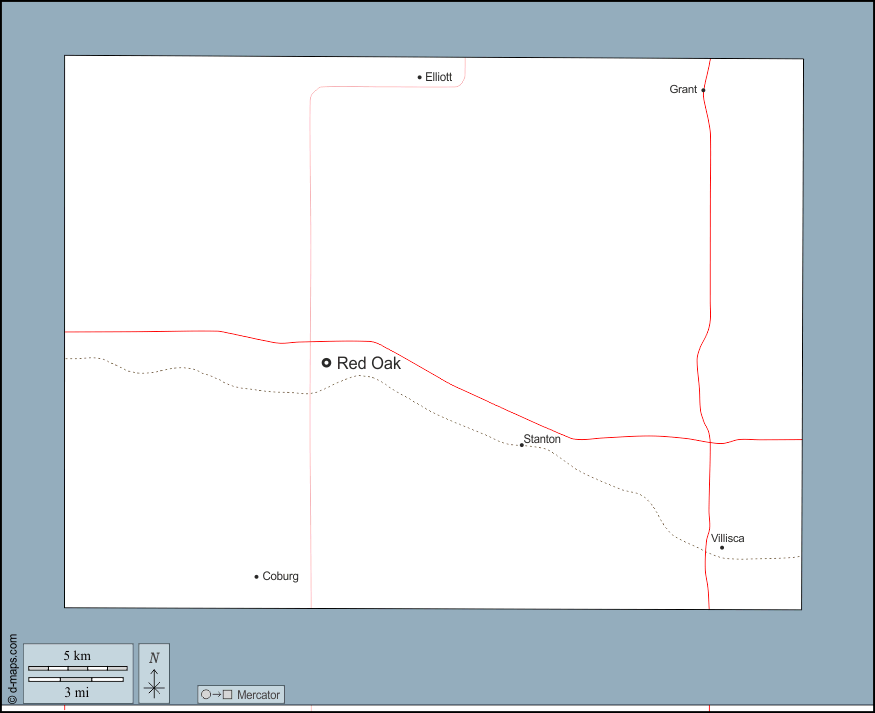Screen dimensions: 875x713
Task: Click the circle-to-square projection icon
Action: [x=217, y=695]
